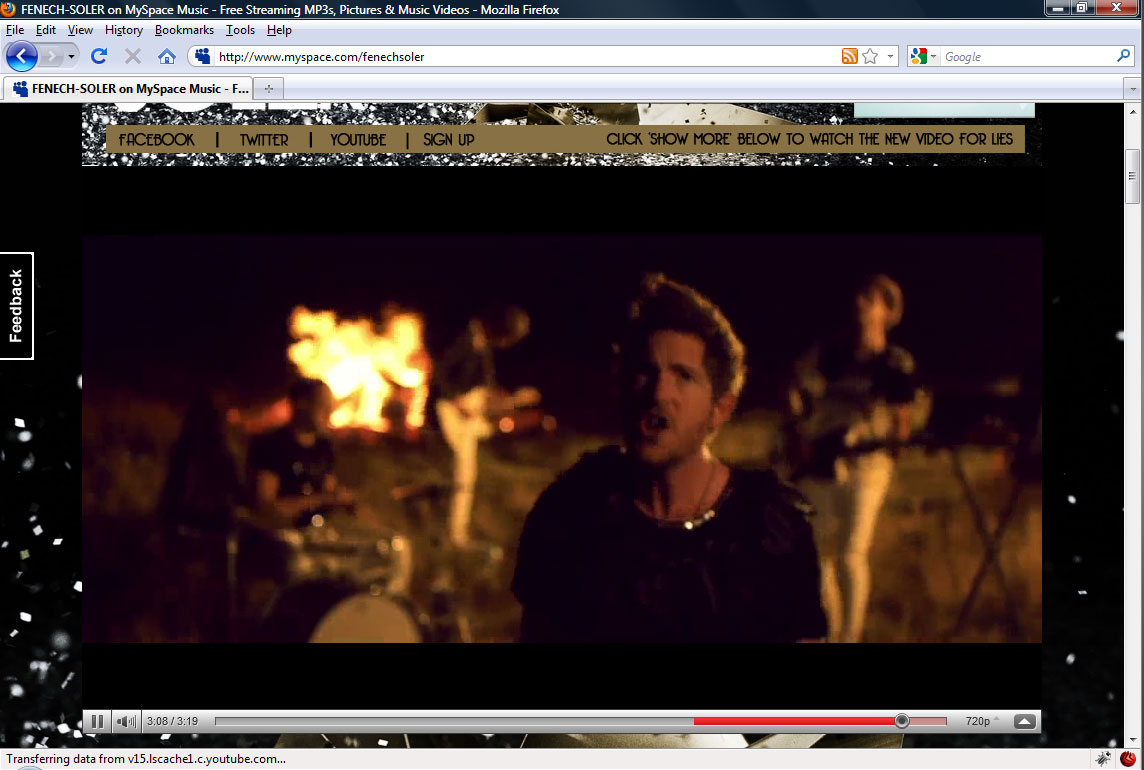Open the list all tabs dropdown
This screenshot has height=770, width=1144.
(1132, 88)
